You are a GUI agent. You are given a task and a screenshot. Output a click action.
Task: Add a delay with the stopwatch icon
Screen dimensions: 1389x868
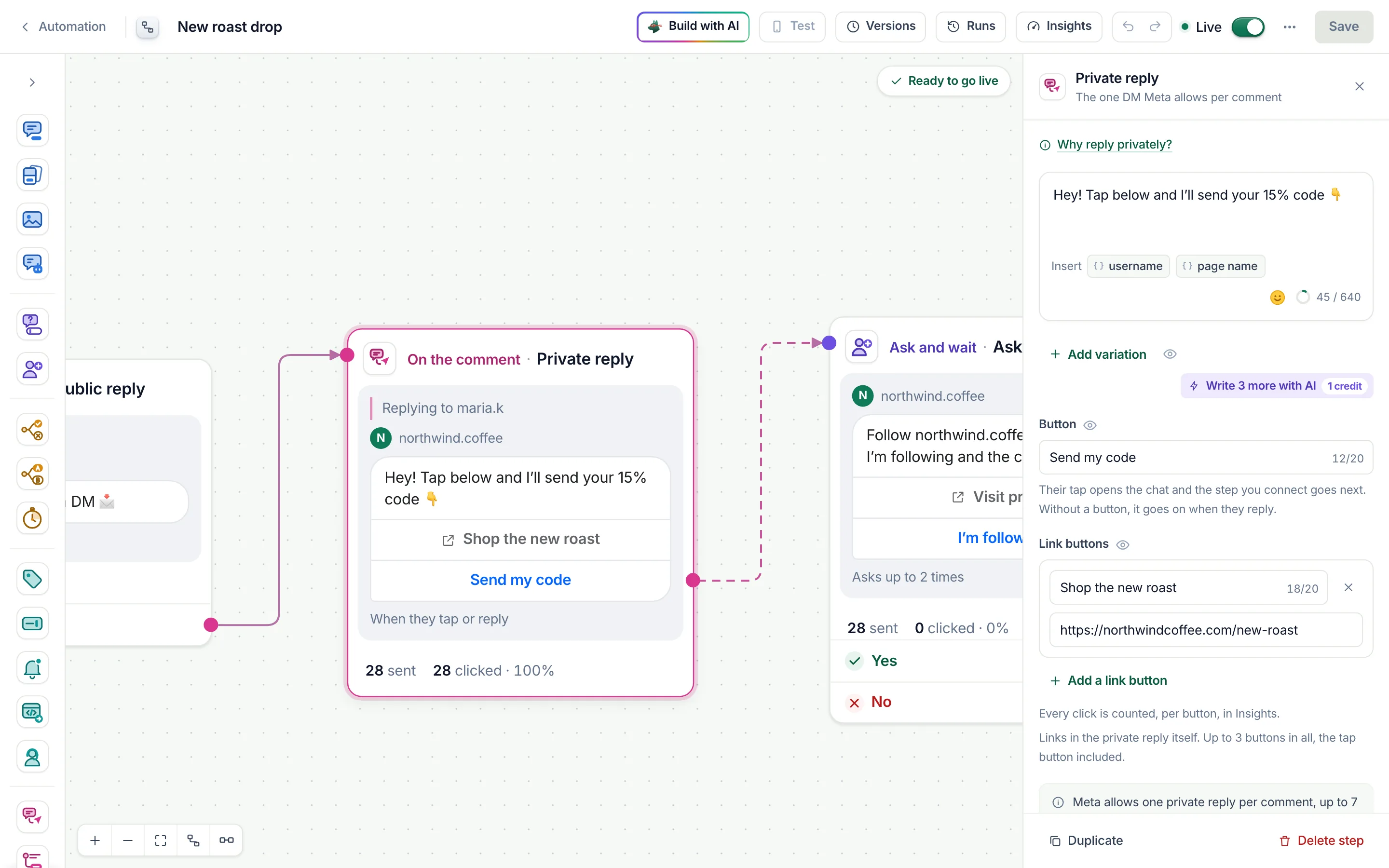(33, 518)
